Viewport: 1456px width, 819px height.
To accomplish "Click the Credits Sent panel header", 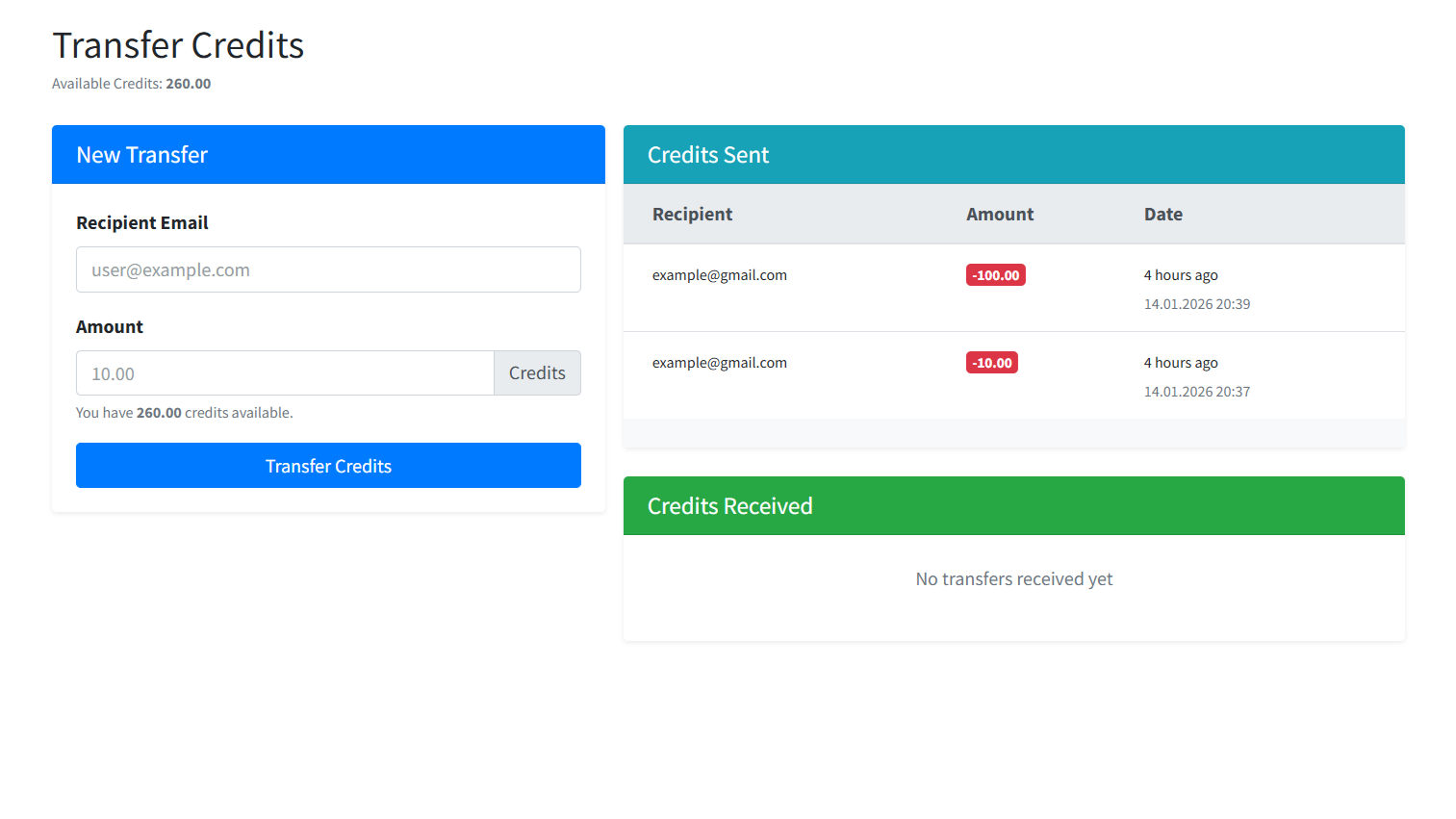I will pyautogui.click(x=1013, y=155).
